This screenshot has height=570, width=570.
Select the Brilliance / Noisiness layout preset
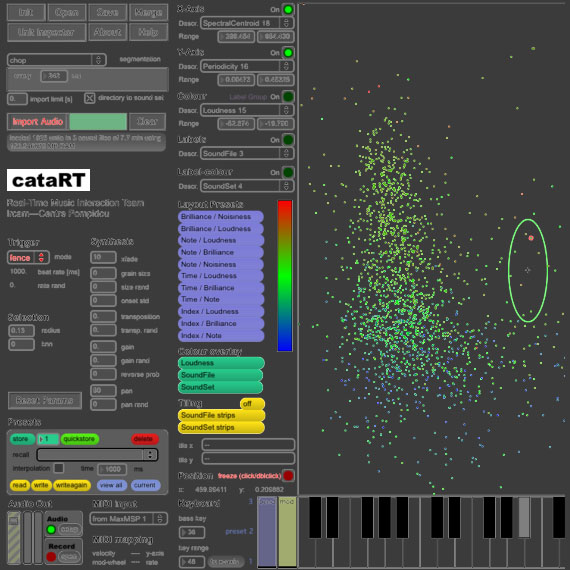point(221,217)
